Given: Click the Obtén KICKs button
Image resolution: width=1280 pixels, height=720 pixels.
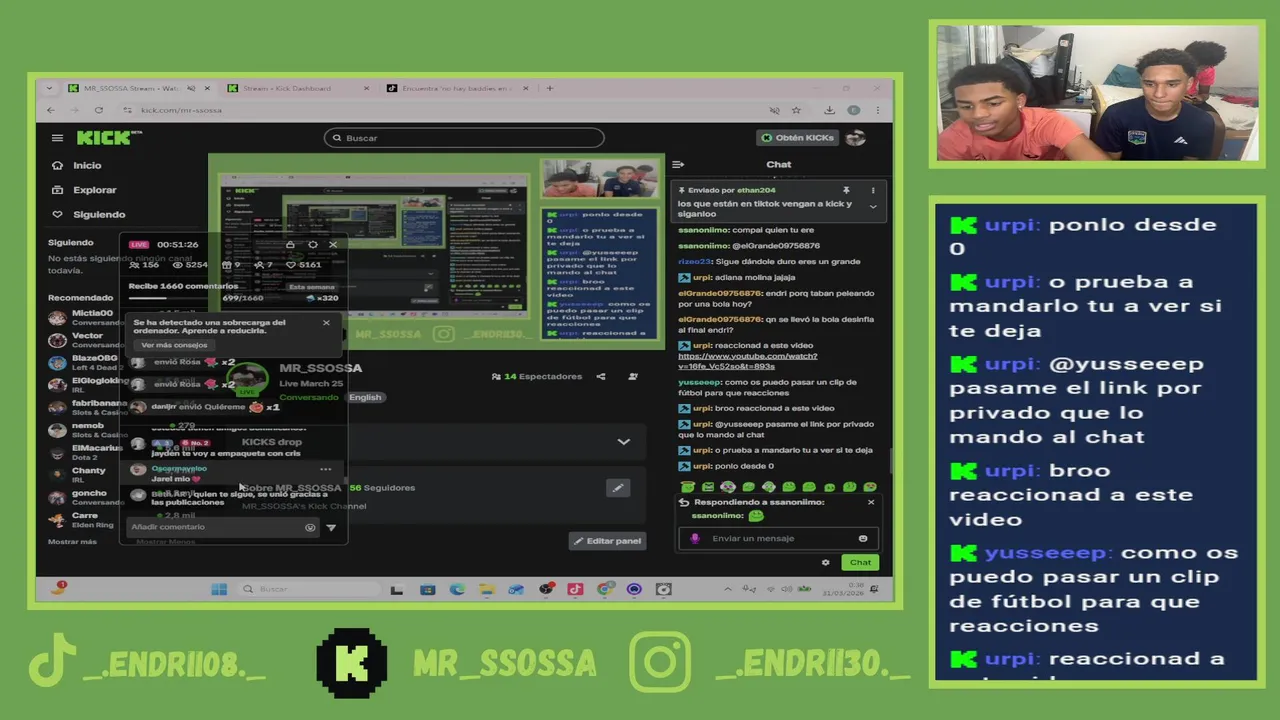Looking at the screenshot, I should click(x=797, y=138).
